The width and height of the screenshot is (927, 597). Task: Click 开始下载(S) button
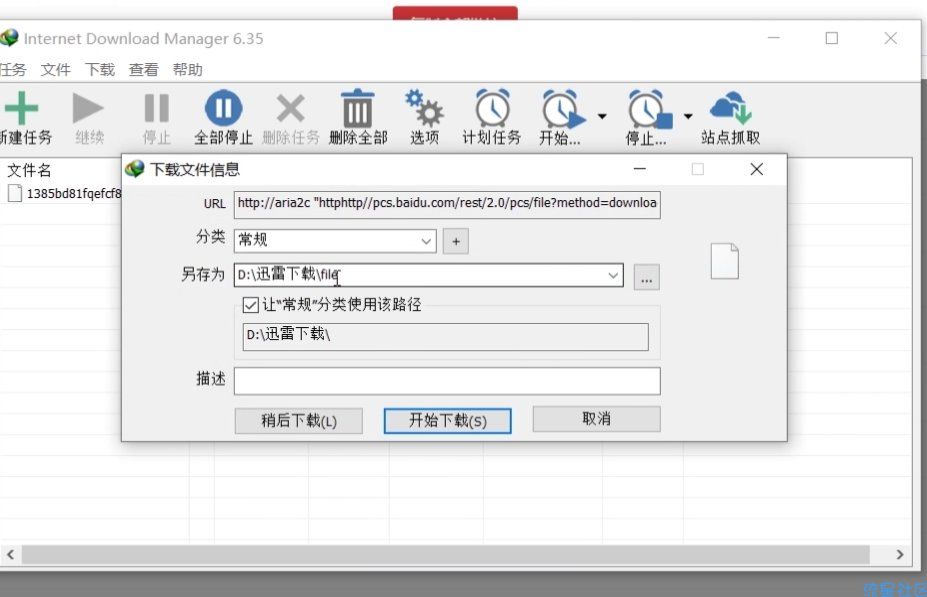[x=448, y=421]
